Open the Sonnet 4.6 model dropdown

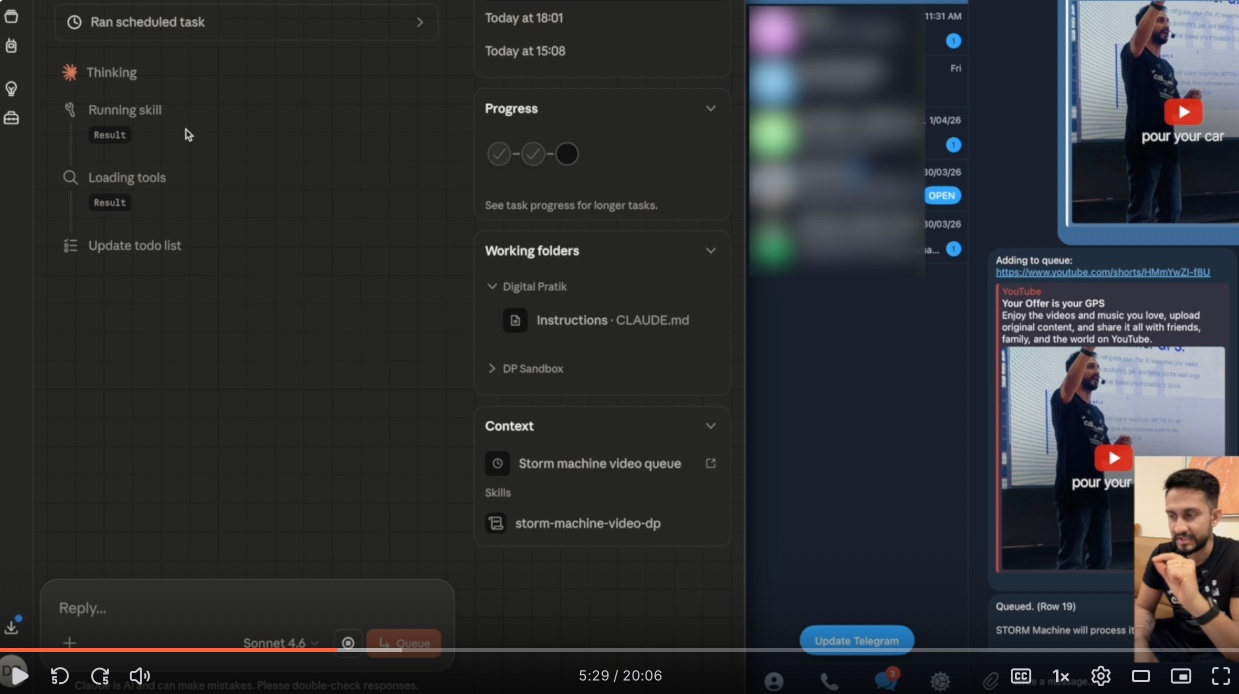(281, 643)
